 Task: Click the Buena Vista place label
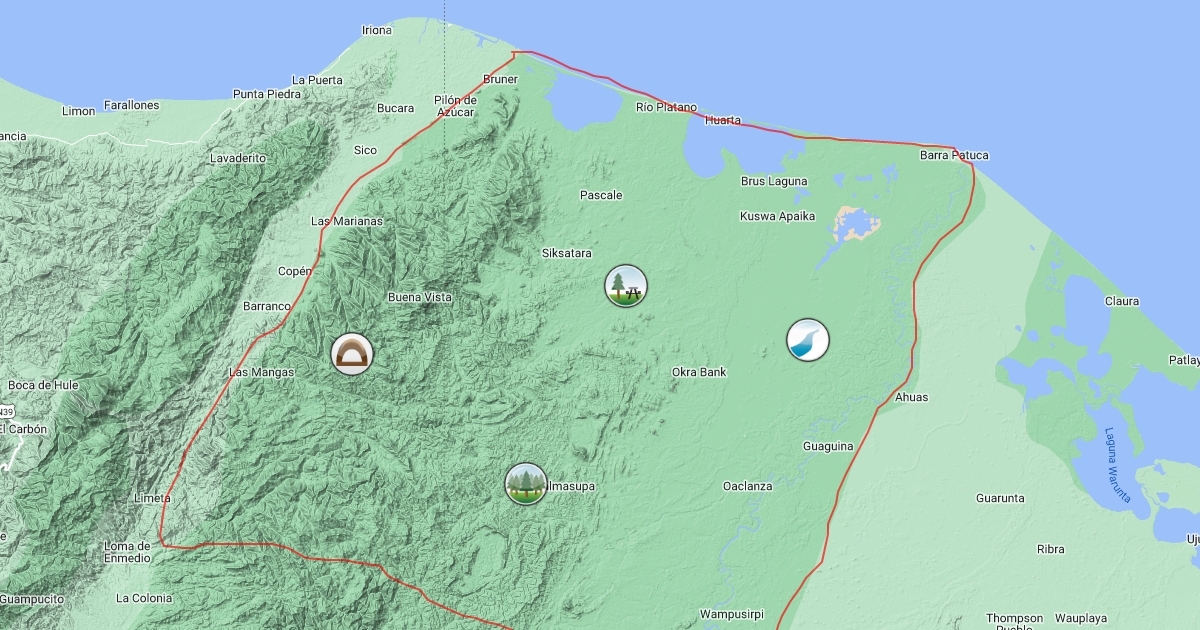(420, 298)
